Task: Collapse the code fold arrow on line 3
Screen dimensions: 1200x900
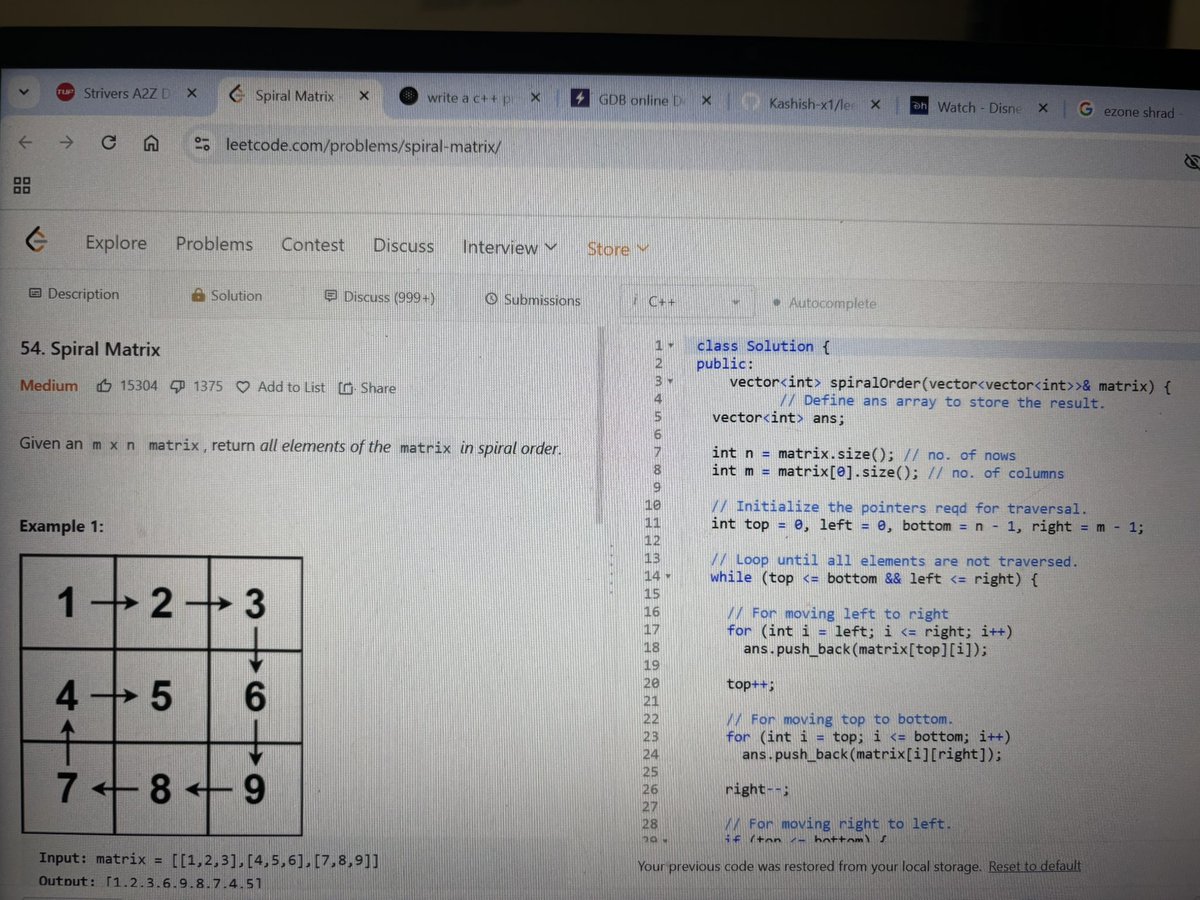Action: [670, 383]
